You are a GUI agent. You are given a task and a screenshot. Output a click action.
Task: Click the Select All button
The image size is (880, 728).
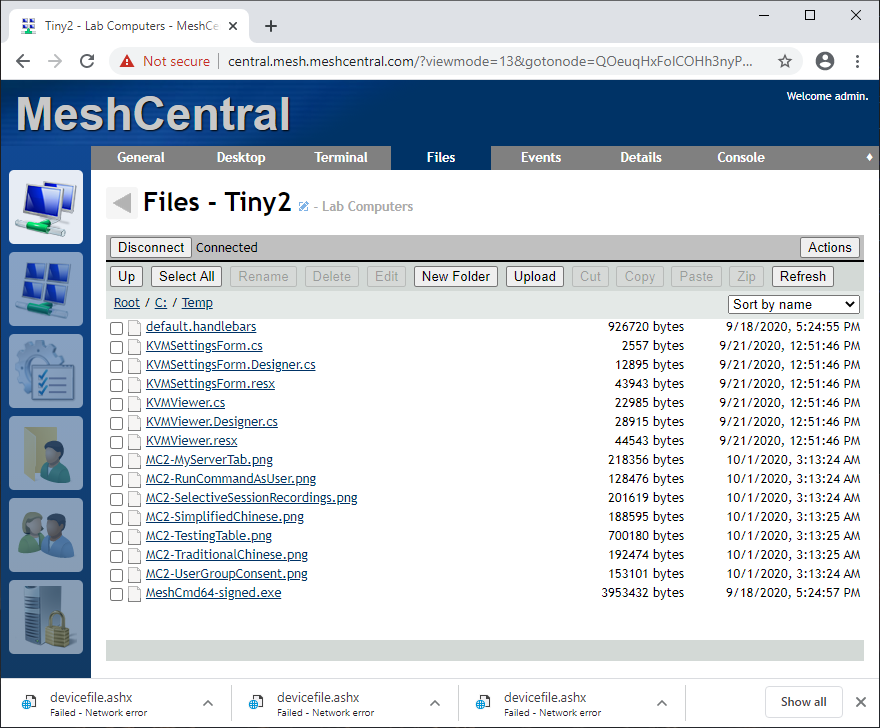tap(186, 277)
